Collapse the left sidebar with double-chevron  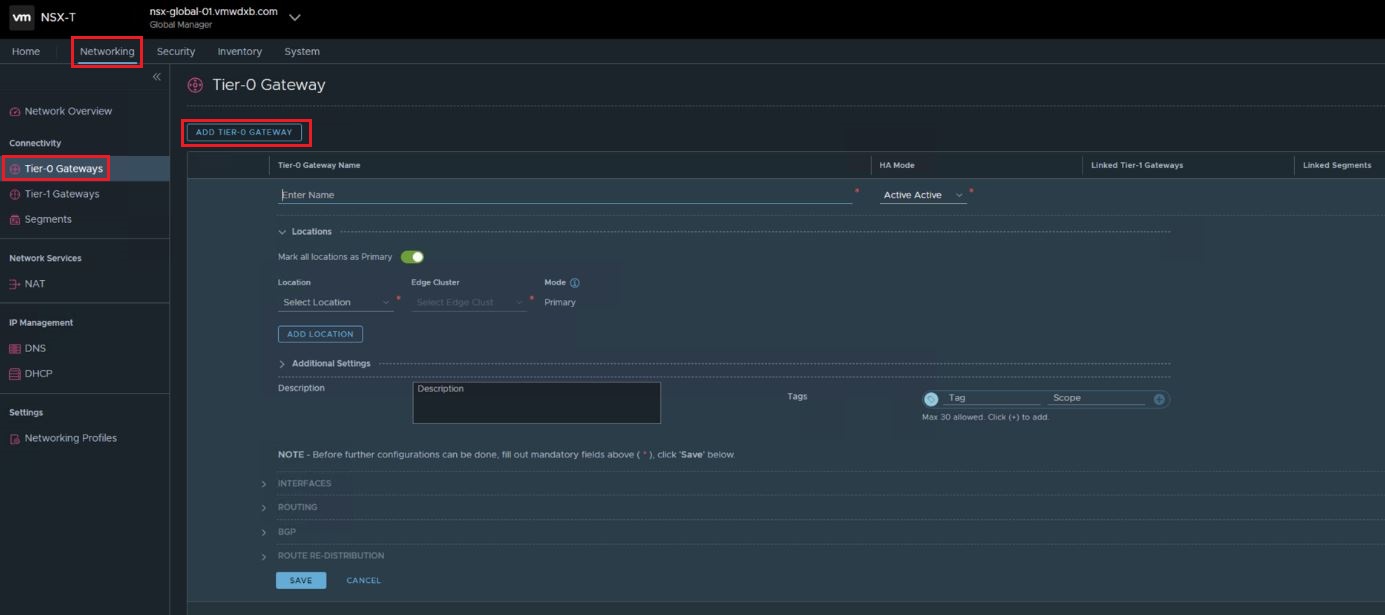156,77
